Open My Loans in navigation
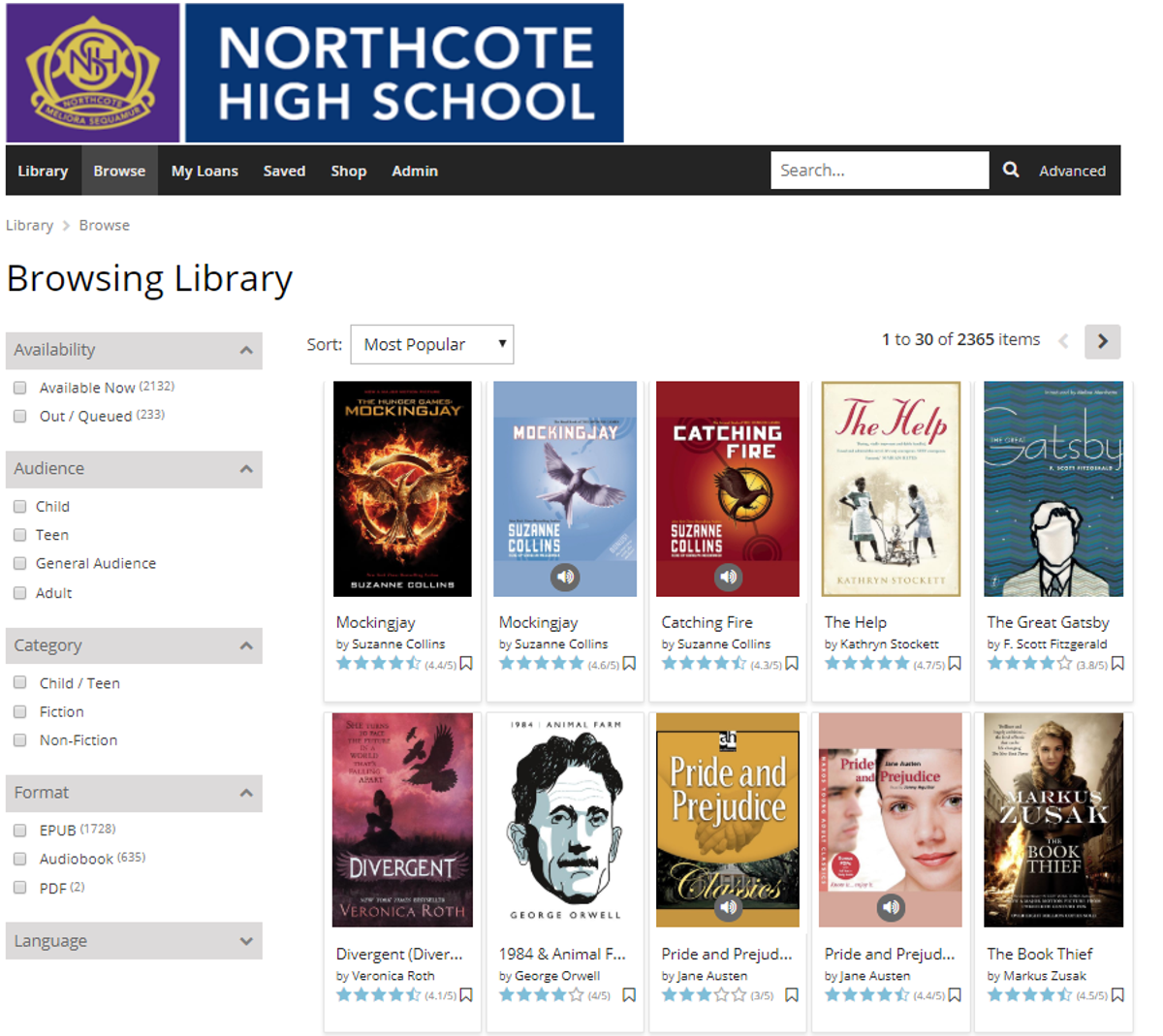The image size is (1163, 1036). click(204, 171)
